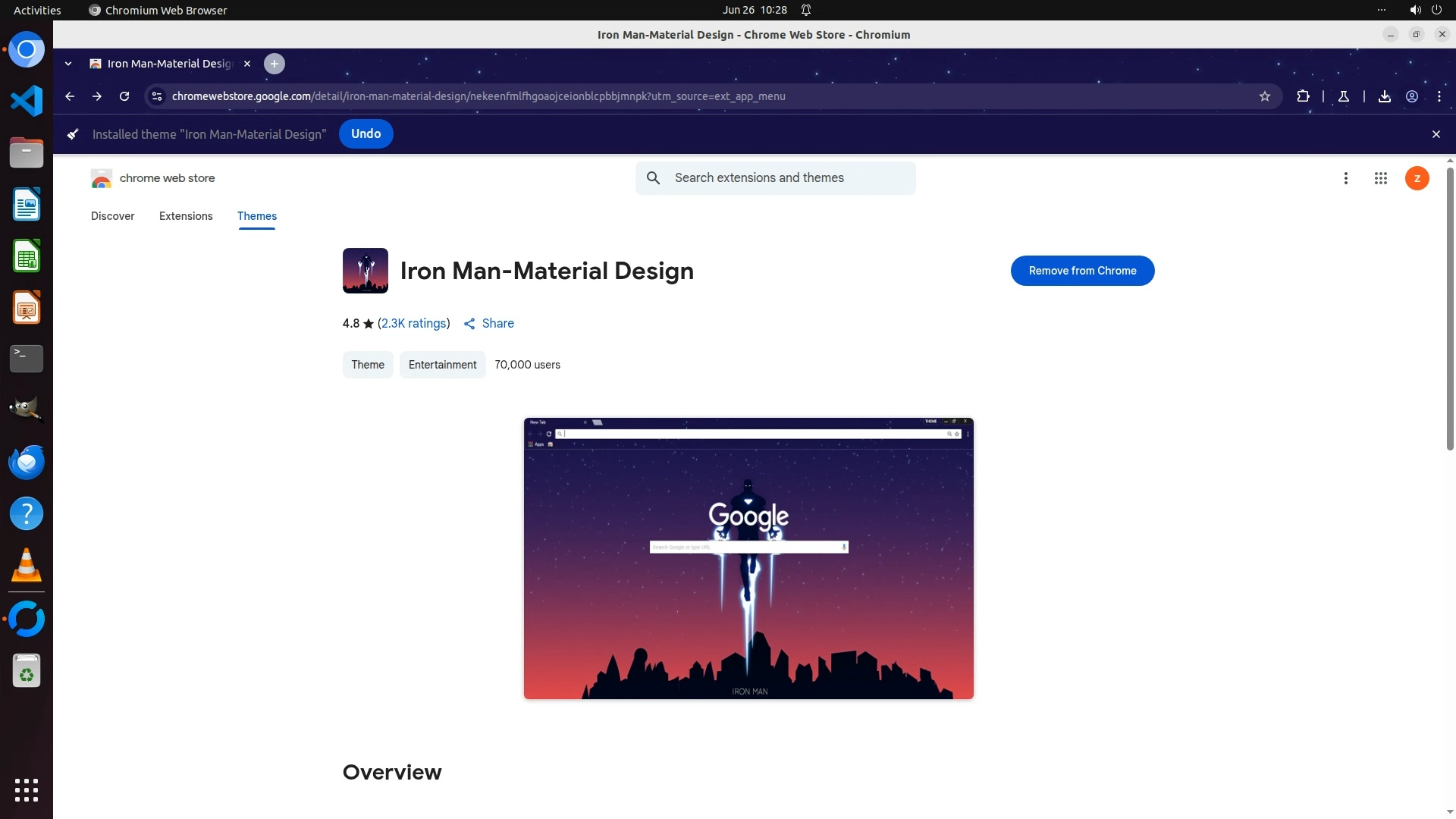Click the Search extensions and themes field
This screenshot has height=819, width=1456.
(789, 178)
